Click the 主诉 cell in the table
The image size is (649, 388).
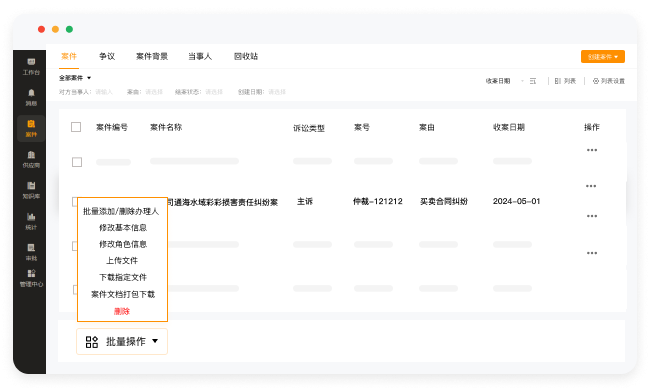(305, 202)
